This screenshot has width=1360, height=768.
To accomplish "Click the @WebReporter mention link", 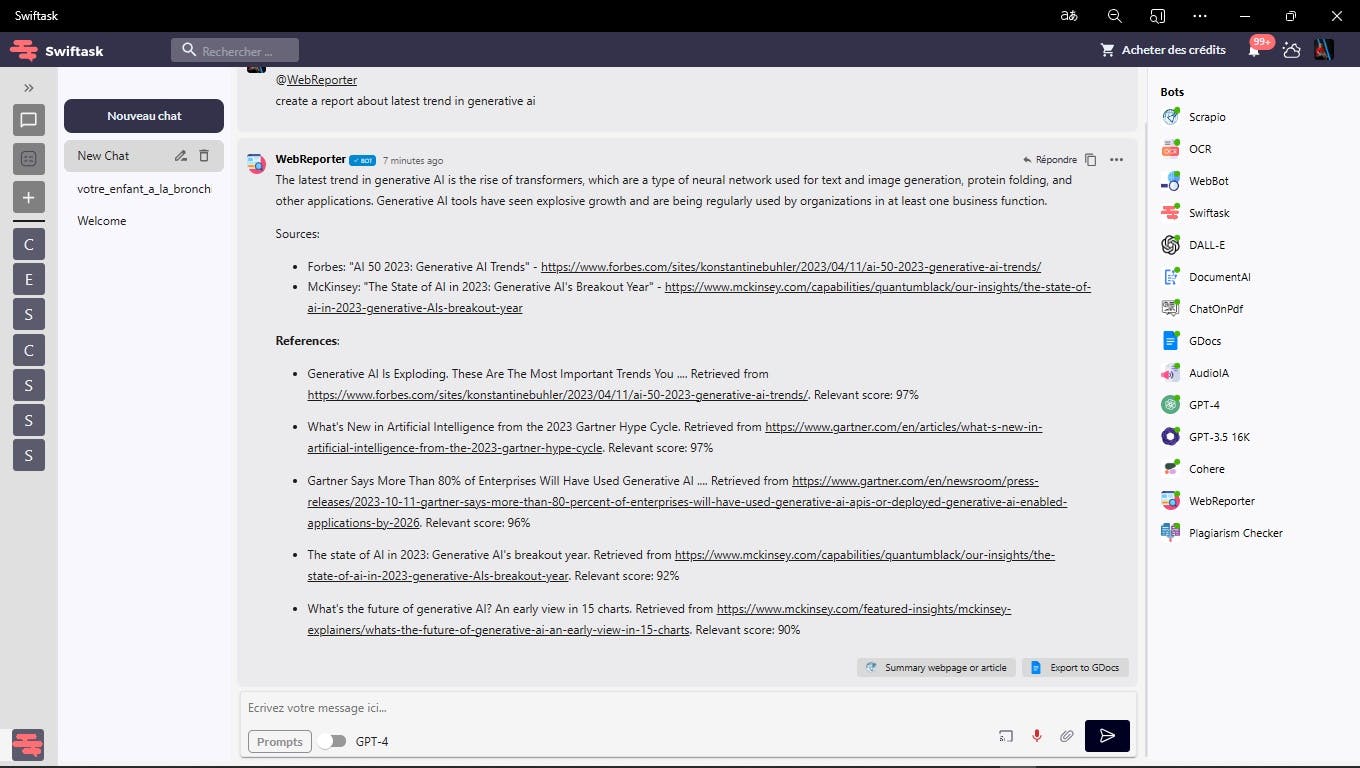I will click(x=316, y=80).
